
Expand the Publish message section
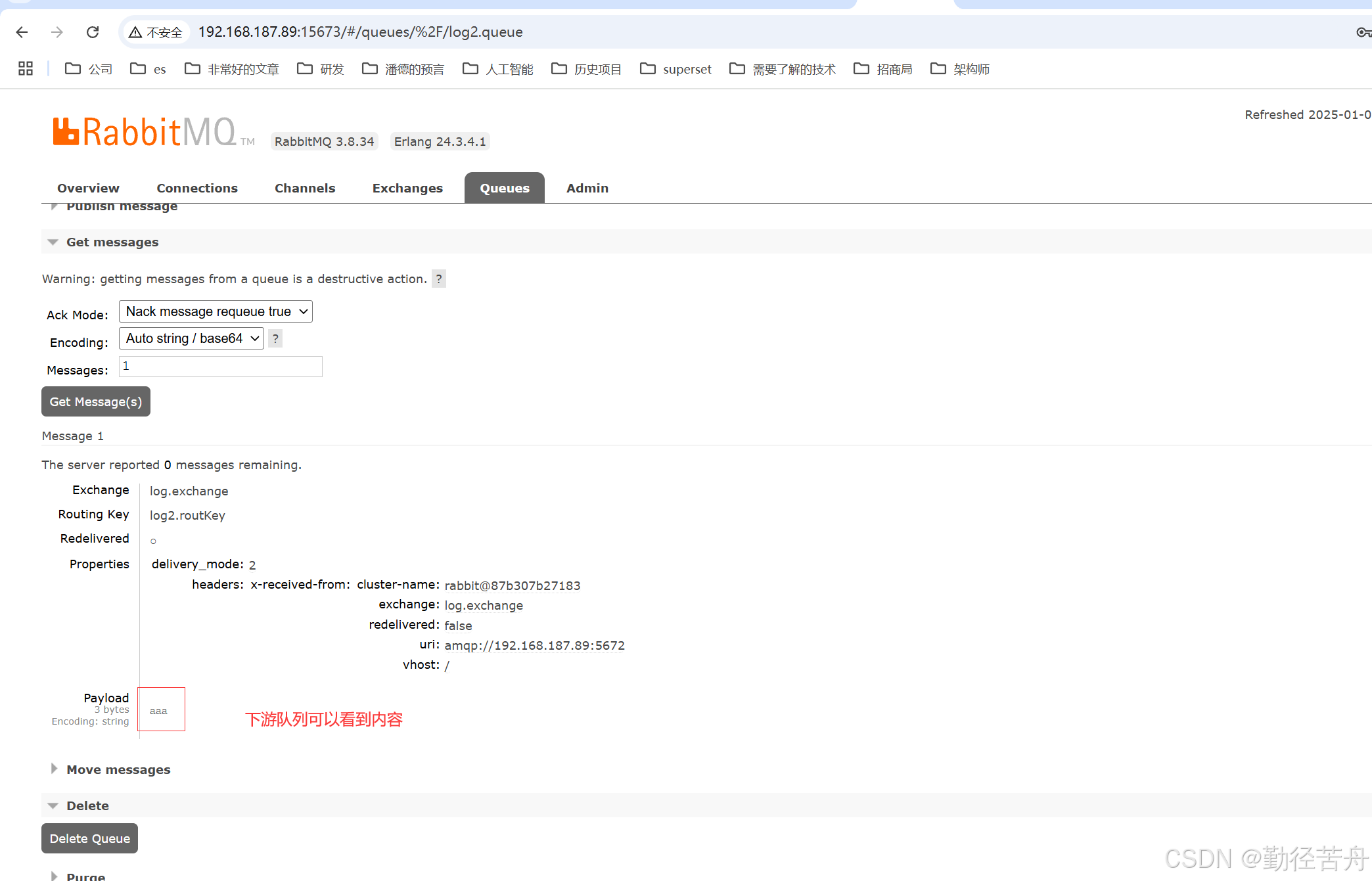[x=122, y=206]
